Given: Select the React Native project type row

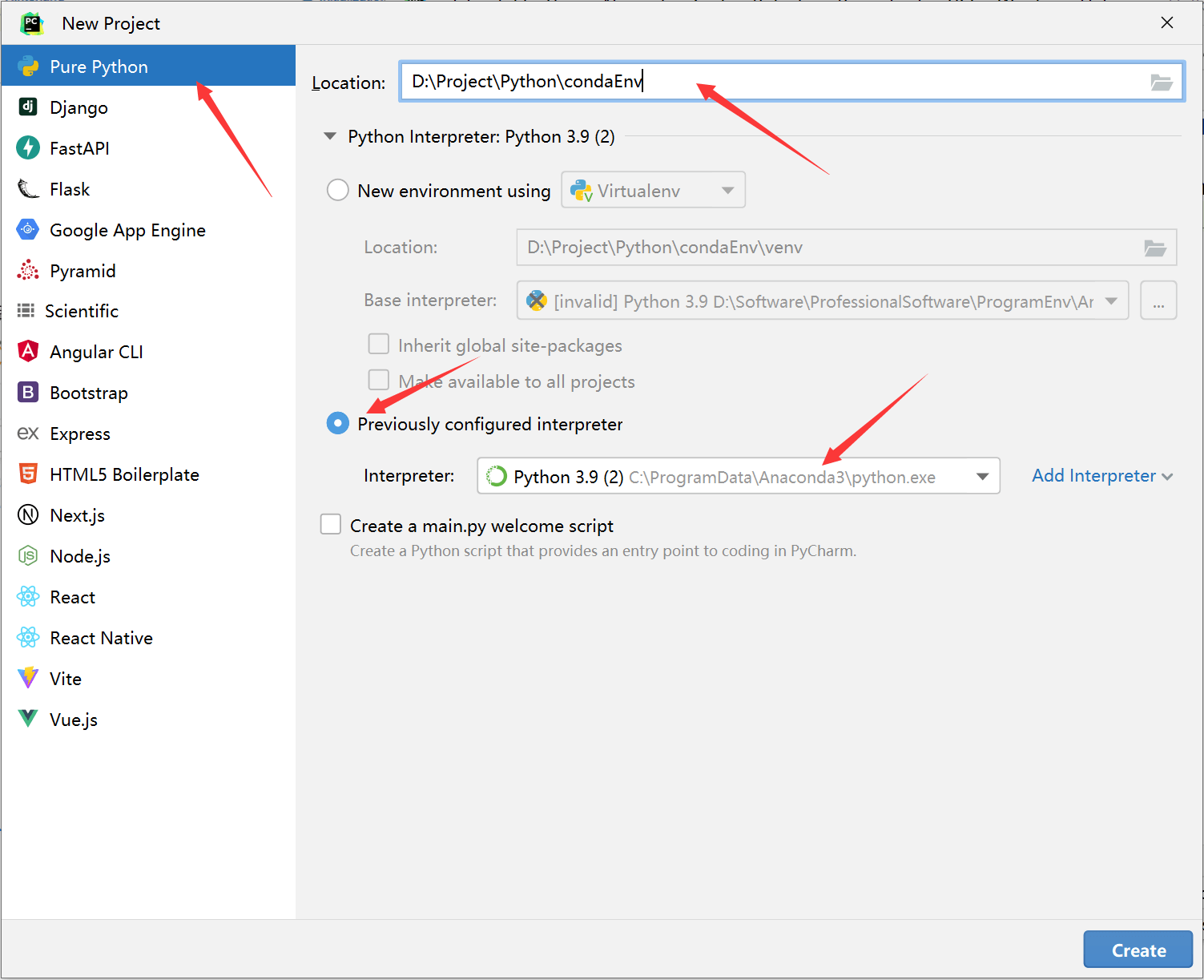Looking at the screenshot, I should [x=148, y=638].
